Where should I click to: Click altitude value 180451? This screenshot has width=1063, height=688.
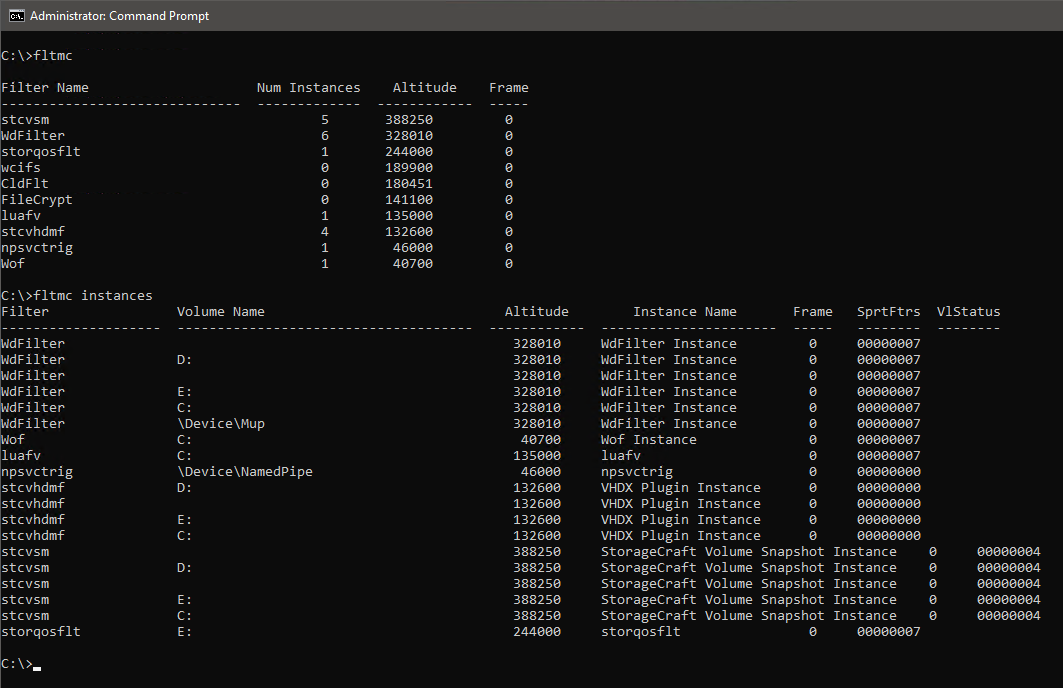pos(409,184)
